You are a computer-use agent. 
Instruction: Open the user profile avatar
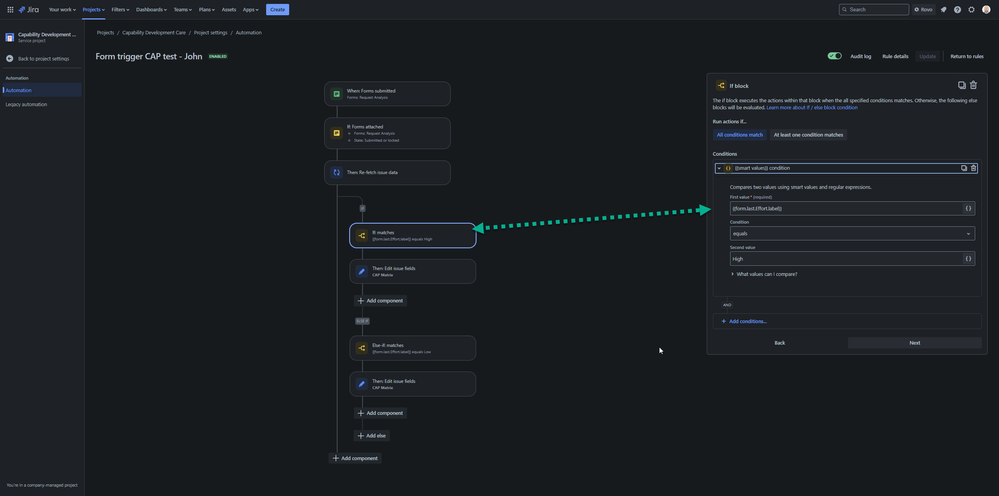click(986, 10)
